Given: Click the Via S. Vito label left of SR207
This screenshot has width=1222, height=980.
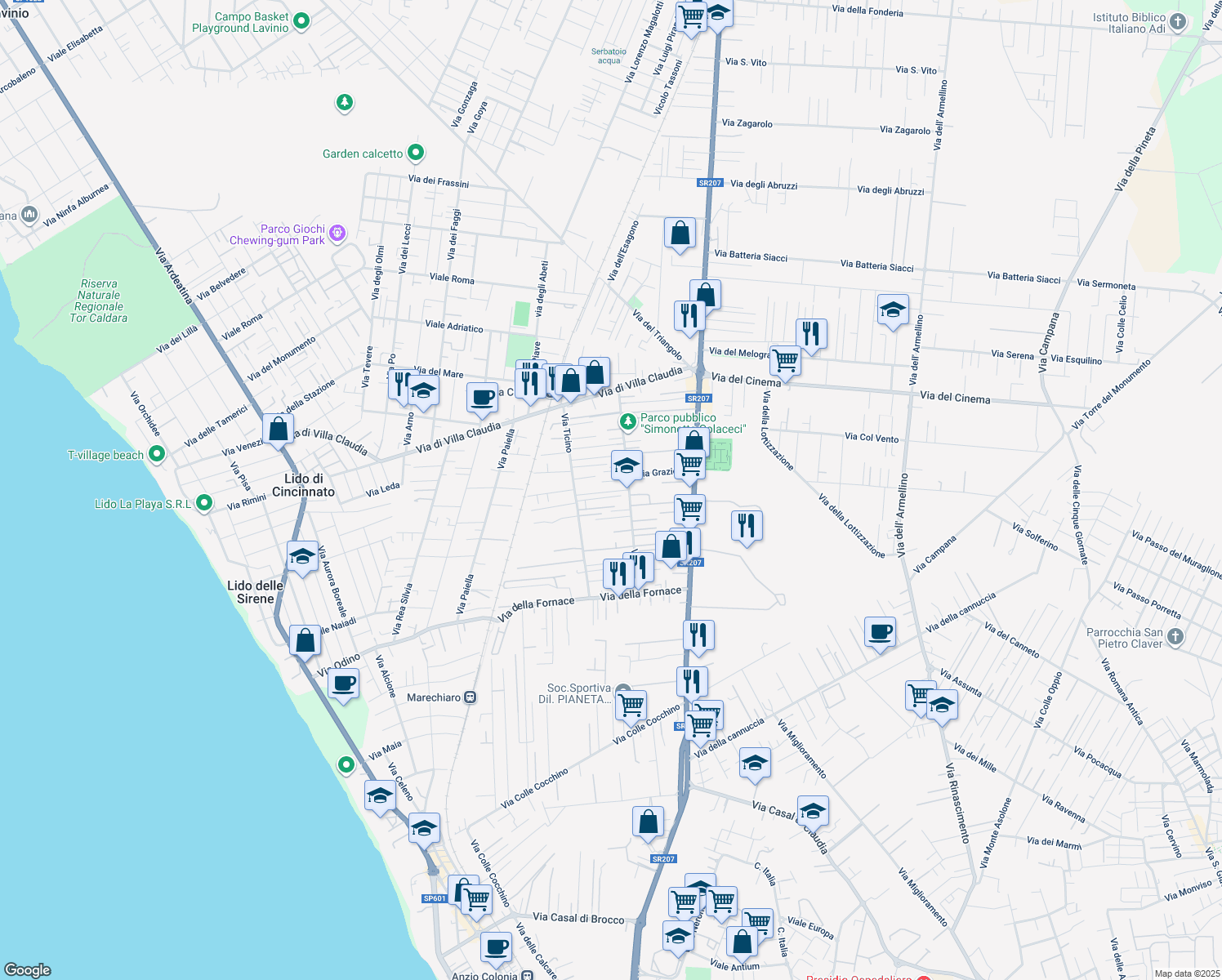Looking at the screenshot, I should point(746,62).
